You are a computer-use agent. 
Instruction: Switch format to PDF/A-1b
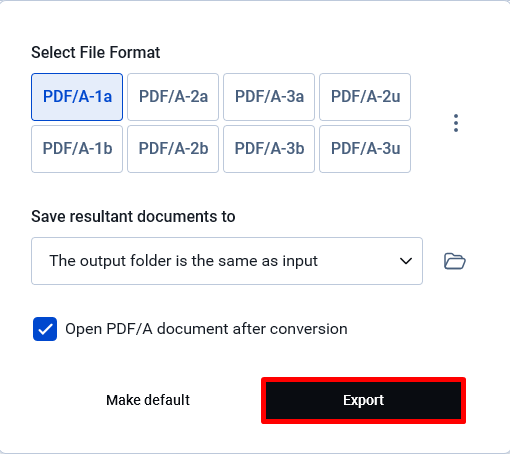click(77, 149)
